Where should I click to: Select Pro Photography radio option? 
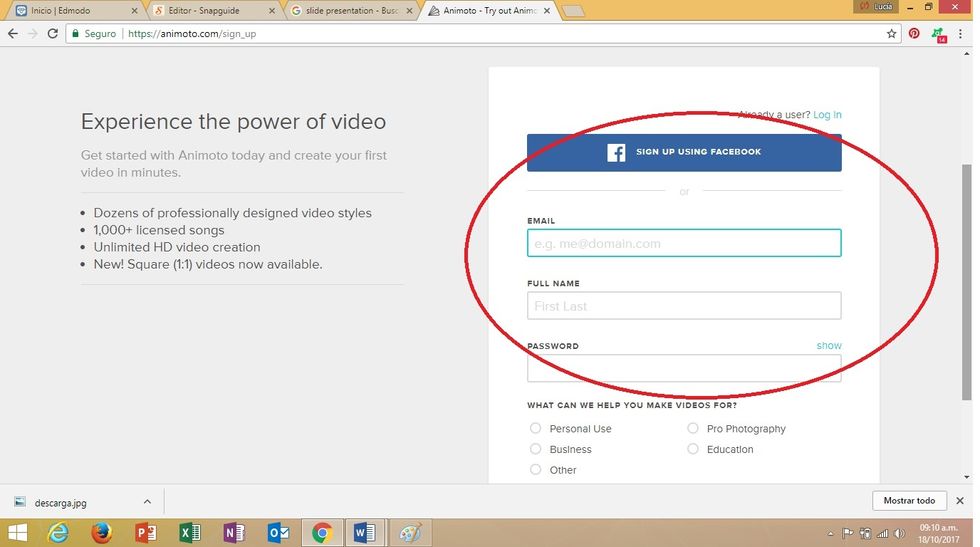[x=692, y=428]
